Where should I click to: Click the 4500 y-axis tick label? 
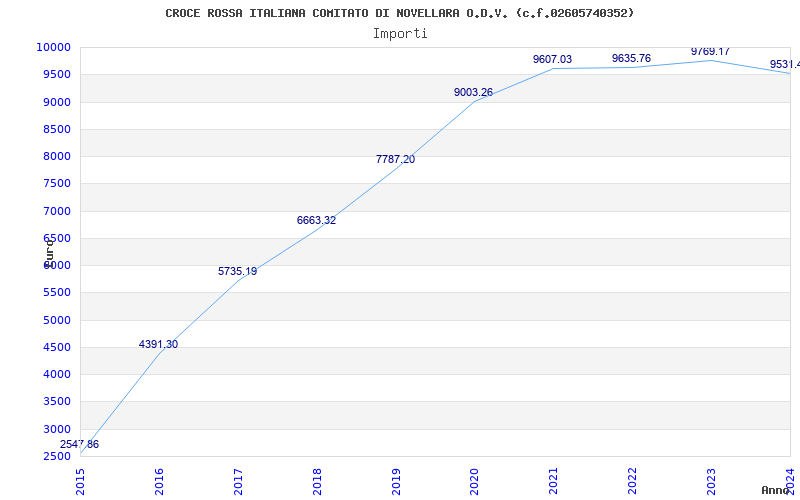[x=57, y=347]
